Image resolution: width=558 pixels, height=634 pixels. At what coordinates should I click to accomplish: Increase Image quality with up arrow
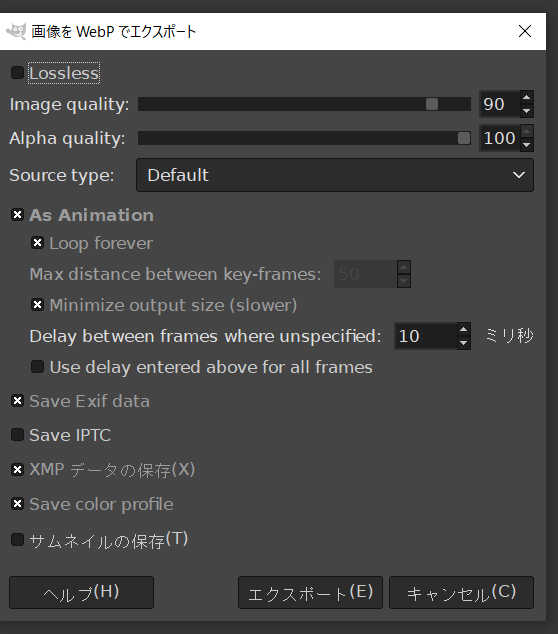tap(526, 98)
